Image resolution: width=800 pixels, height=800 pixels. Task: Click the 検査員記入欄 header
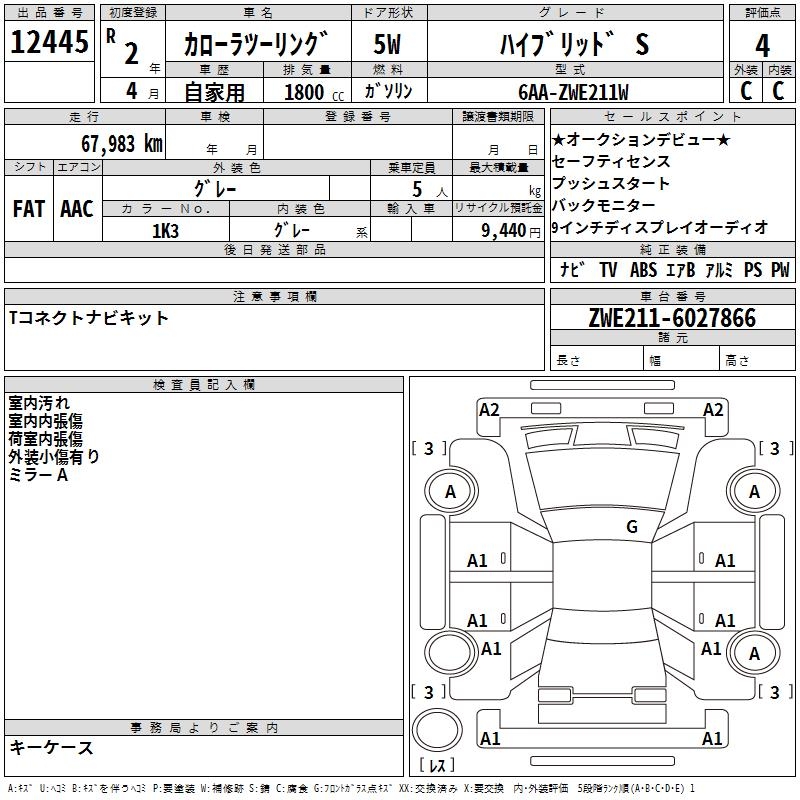click(204, 385)
